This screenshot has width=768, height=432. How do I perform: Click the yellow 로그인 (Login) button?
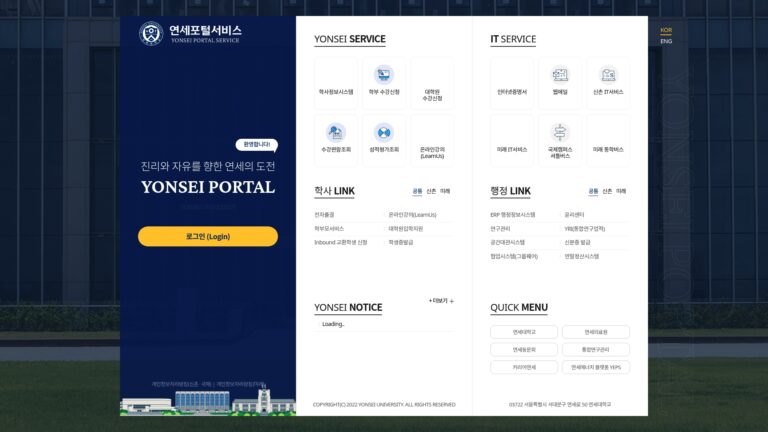tap(208, 236)
